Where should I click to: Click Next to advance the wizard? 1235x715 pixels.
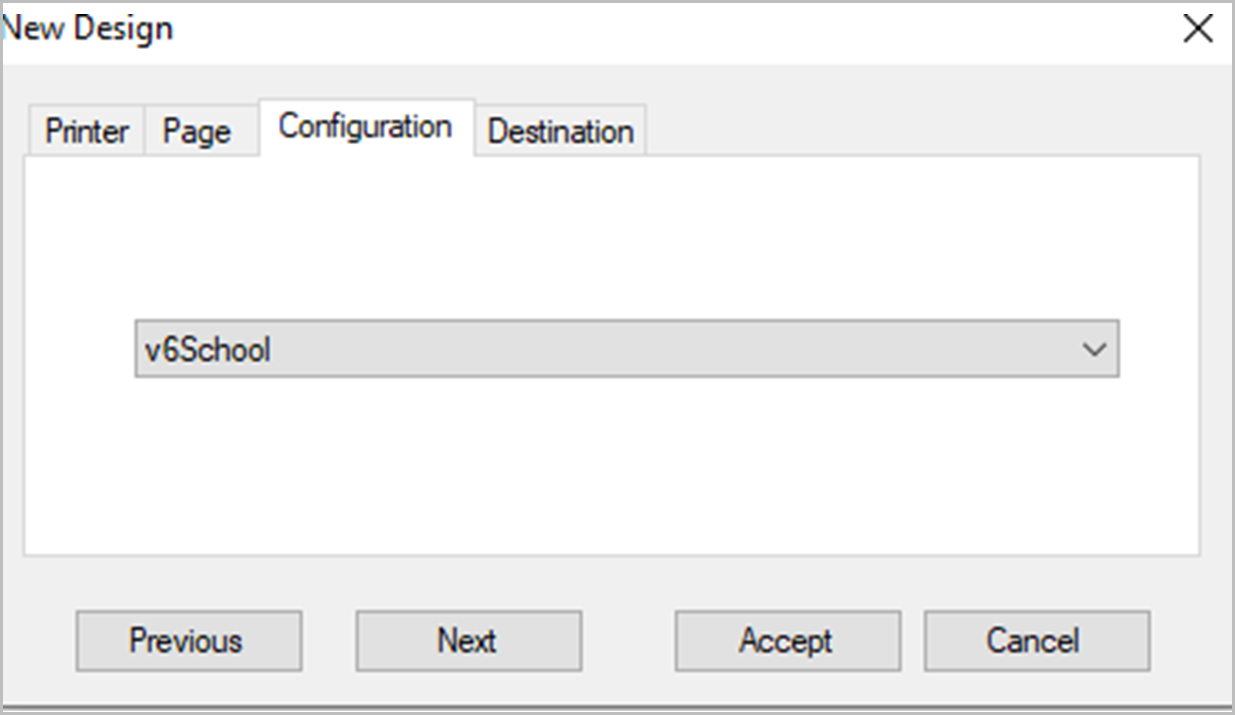tap(467, 640)
